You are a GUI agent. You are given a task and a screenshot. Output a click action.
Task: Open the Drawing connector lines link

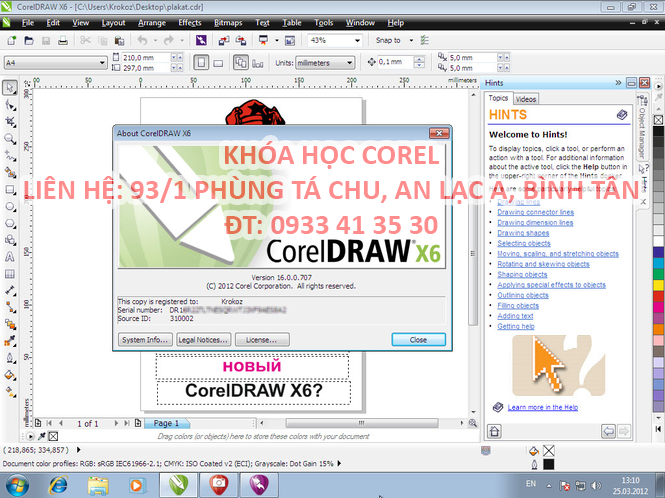click(535, 212)
